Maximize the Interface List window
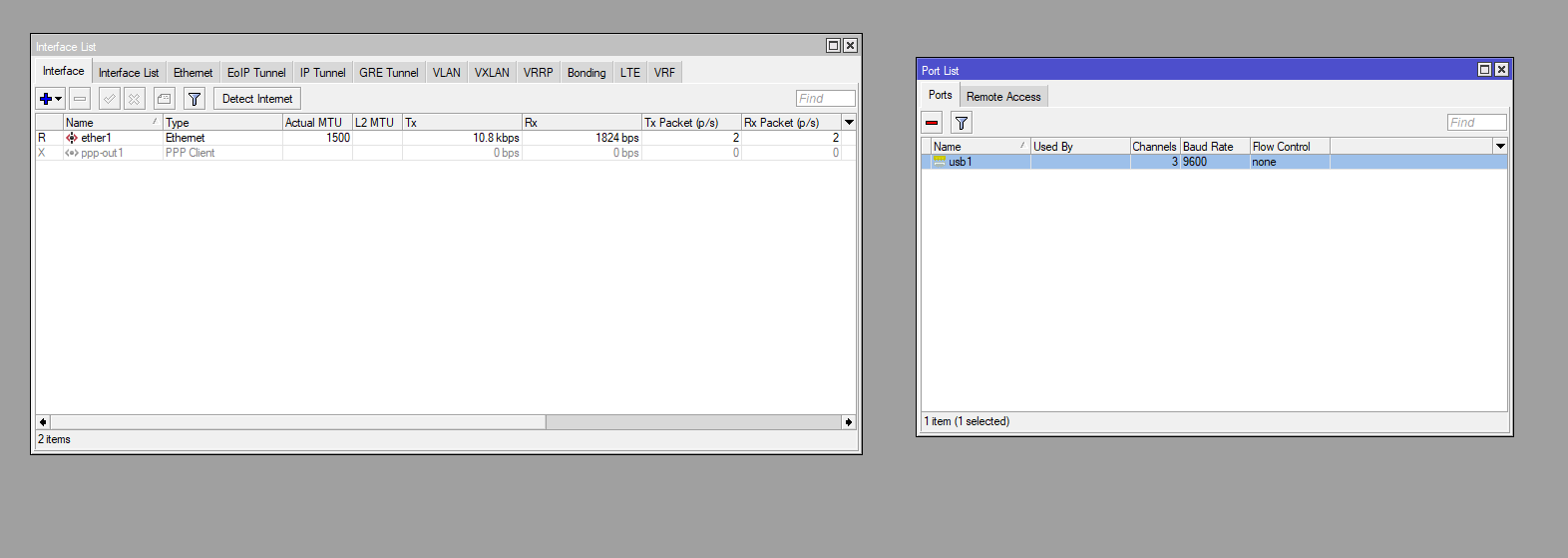Viewport: 1568px width, 558px height. (833, 46)
